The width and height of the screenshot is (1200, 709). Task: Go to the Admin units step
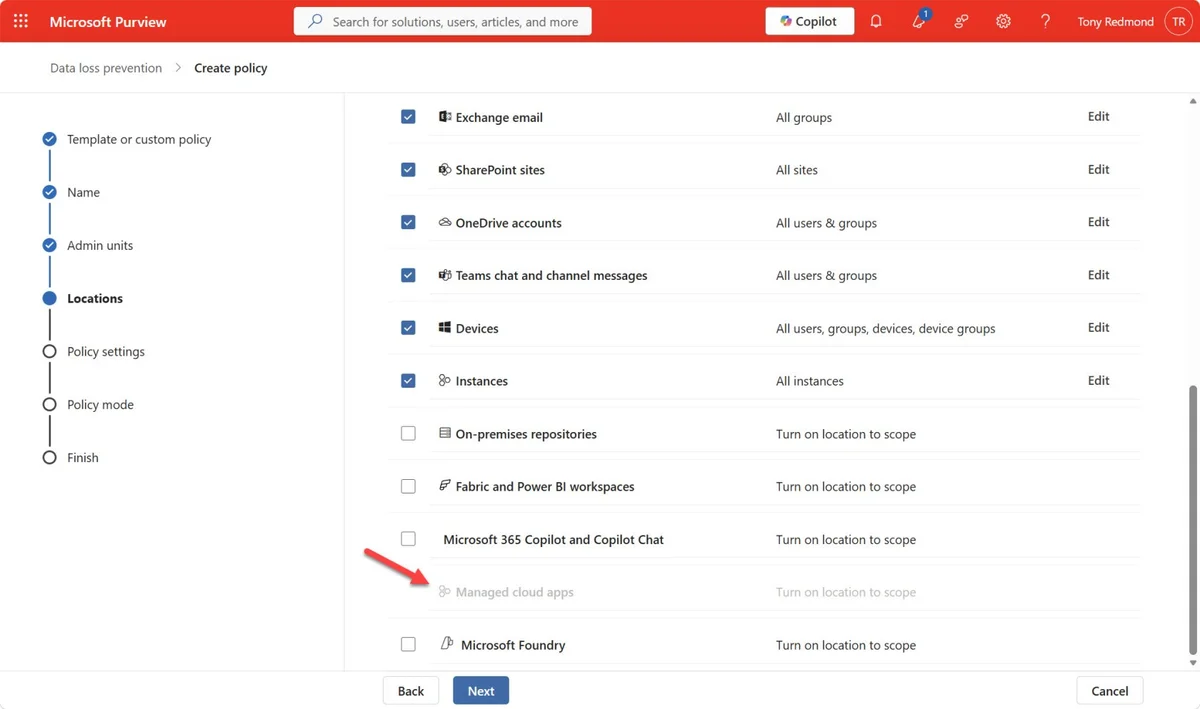[x=100, y=245]
